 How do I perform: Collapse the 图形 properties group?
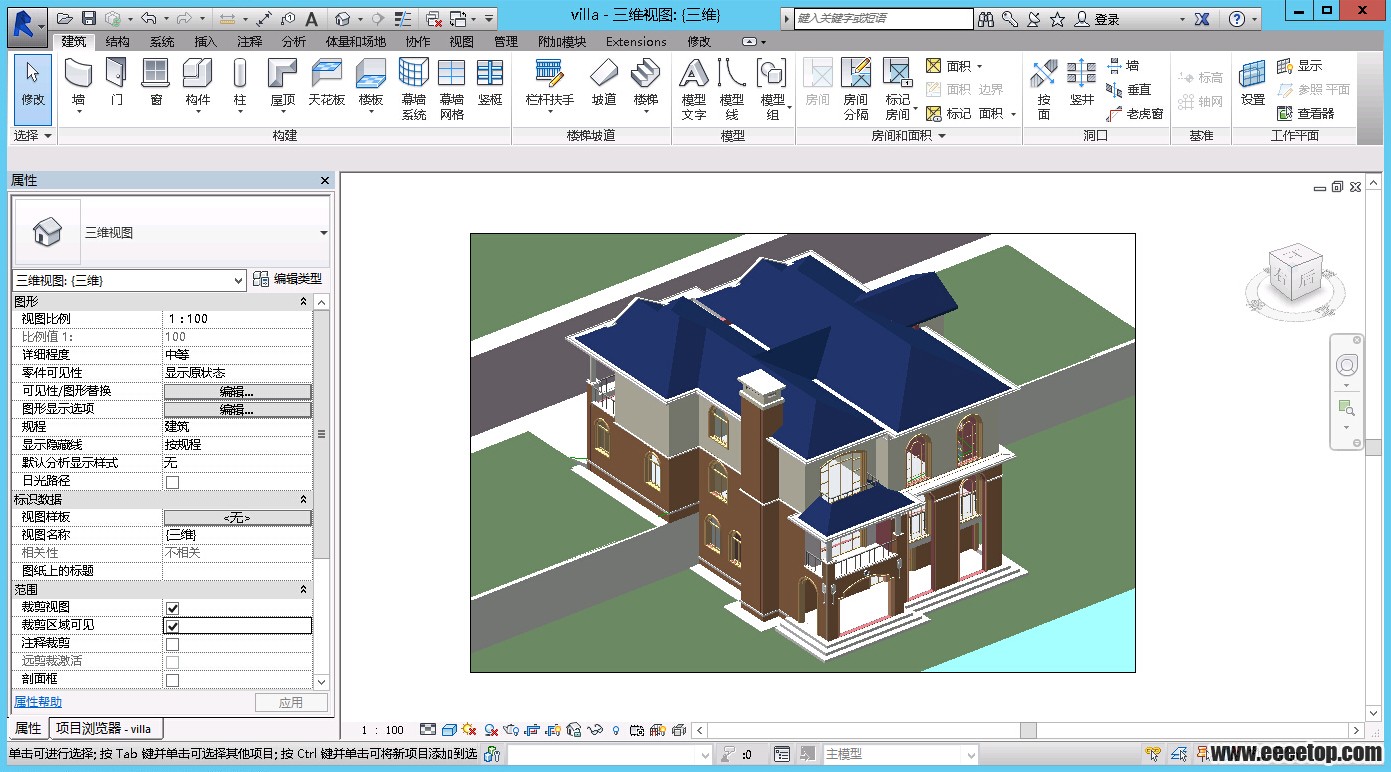pyautogui.click(x=304, y=301)
